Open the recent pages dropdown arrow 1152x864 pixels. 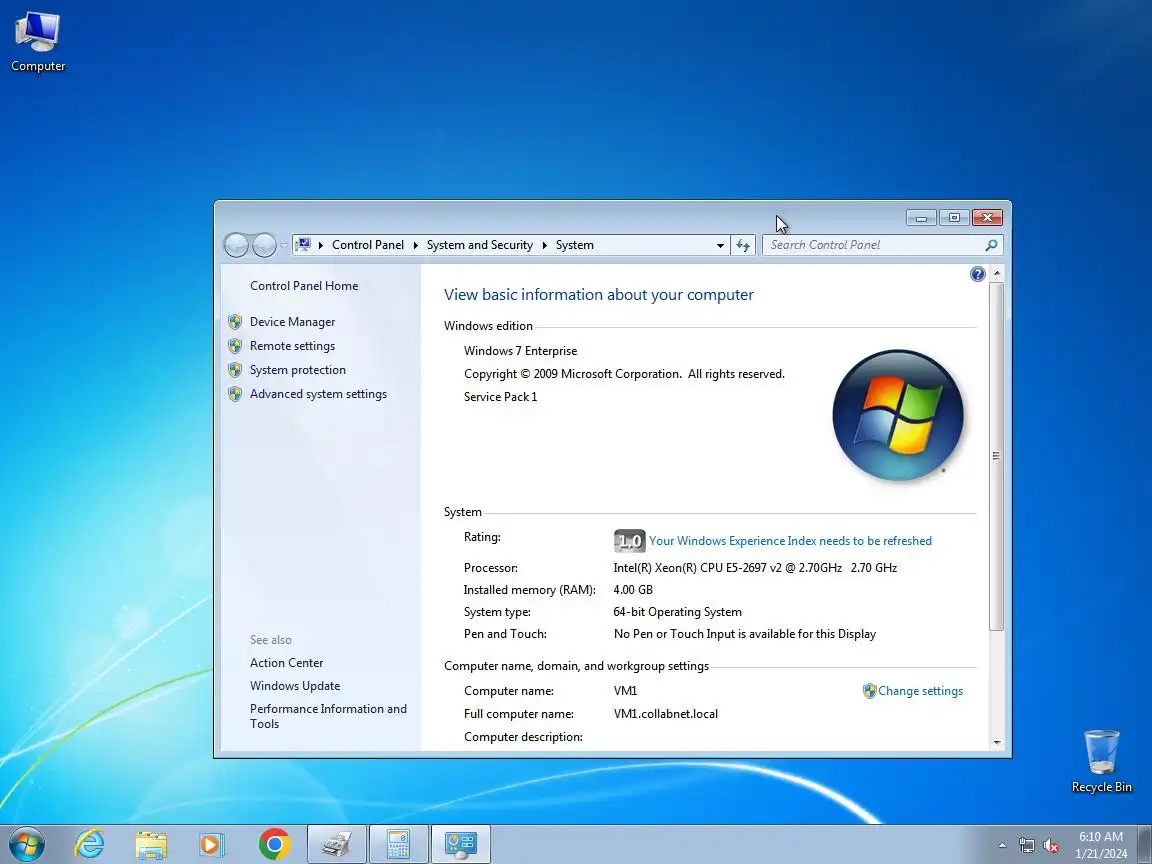[284, 245]
